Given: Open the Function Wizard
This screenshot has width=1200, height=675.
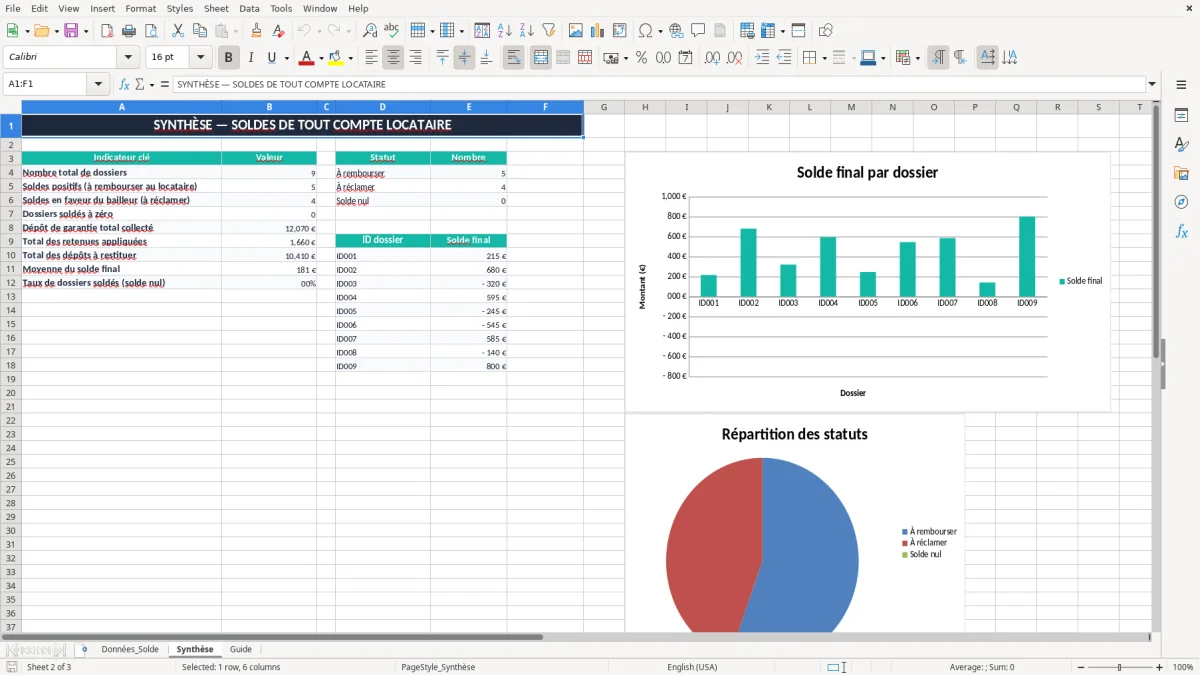Looking at the screenshot, I should pyautogui.click(x=124, y=85).
